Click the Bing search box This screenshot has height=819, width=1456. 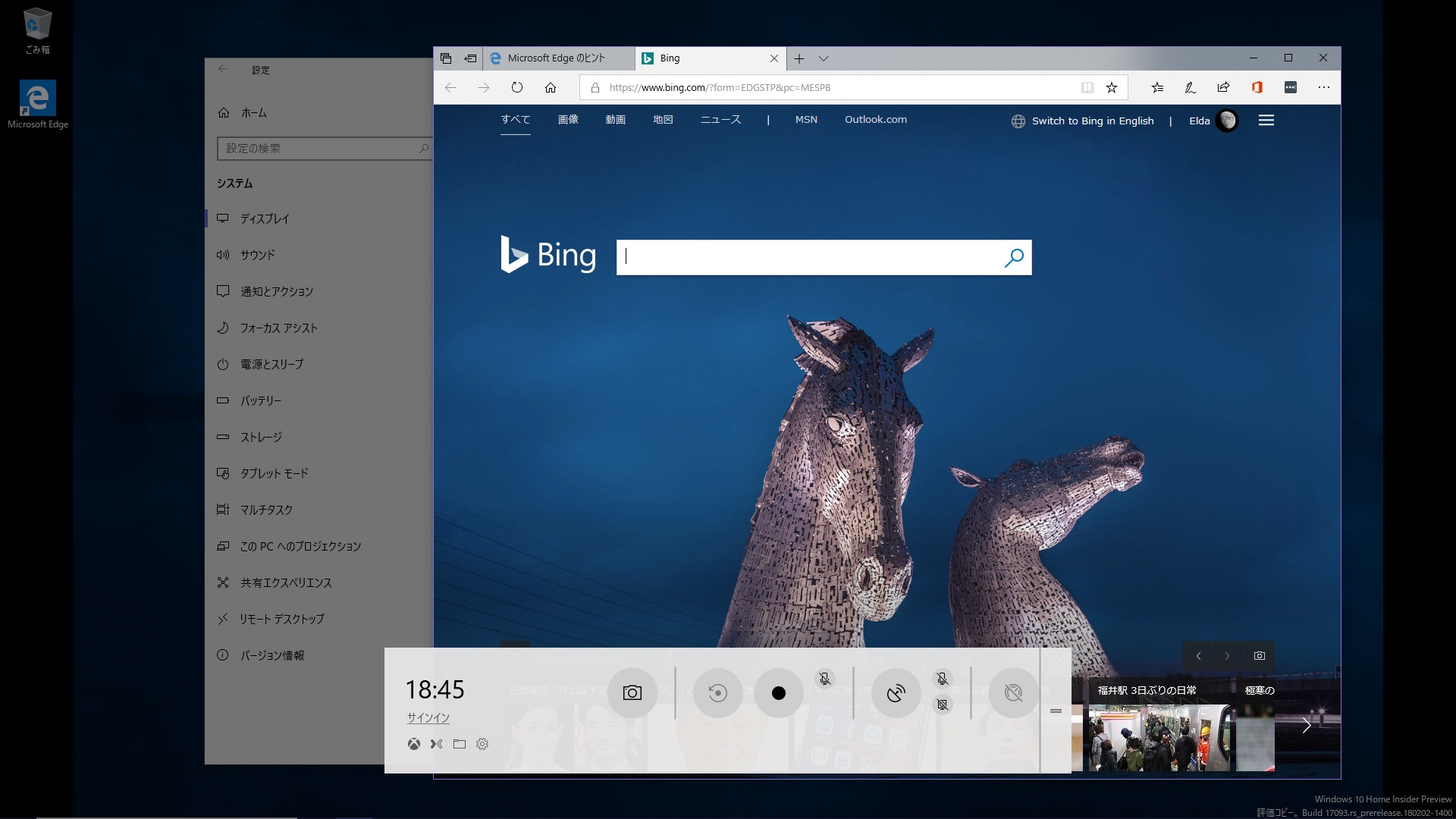coord(810,257)
